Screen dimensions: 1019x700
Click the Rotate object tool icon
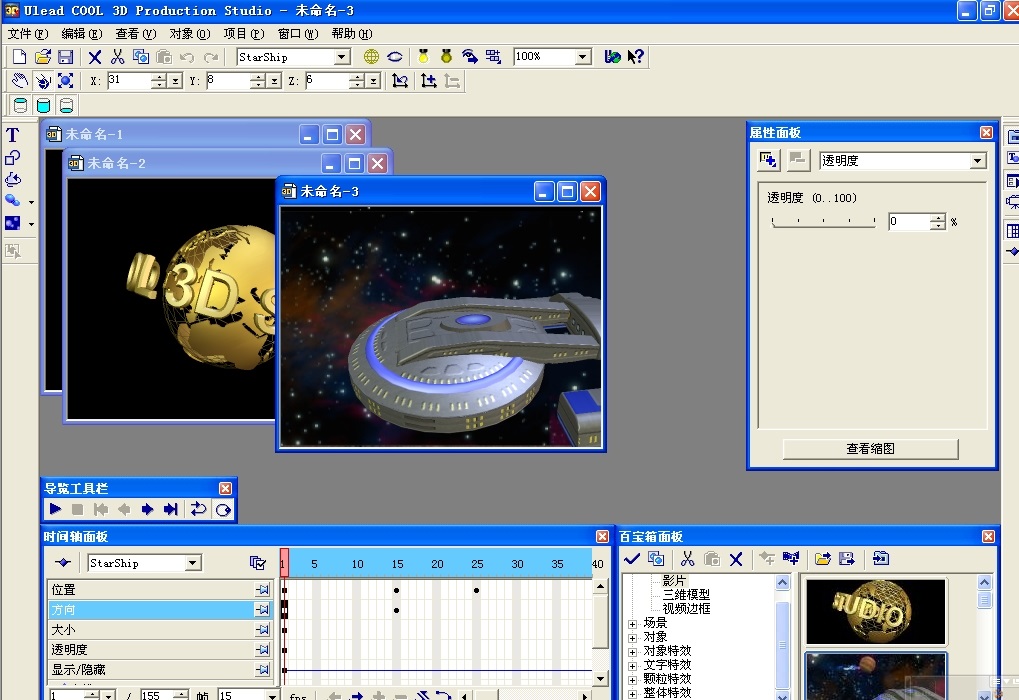click(x=43, y=81)
